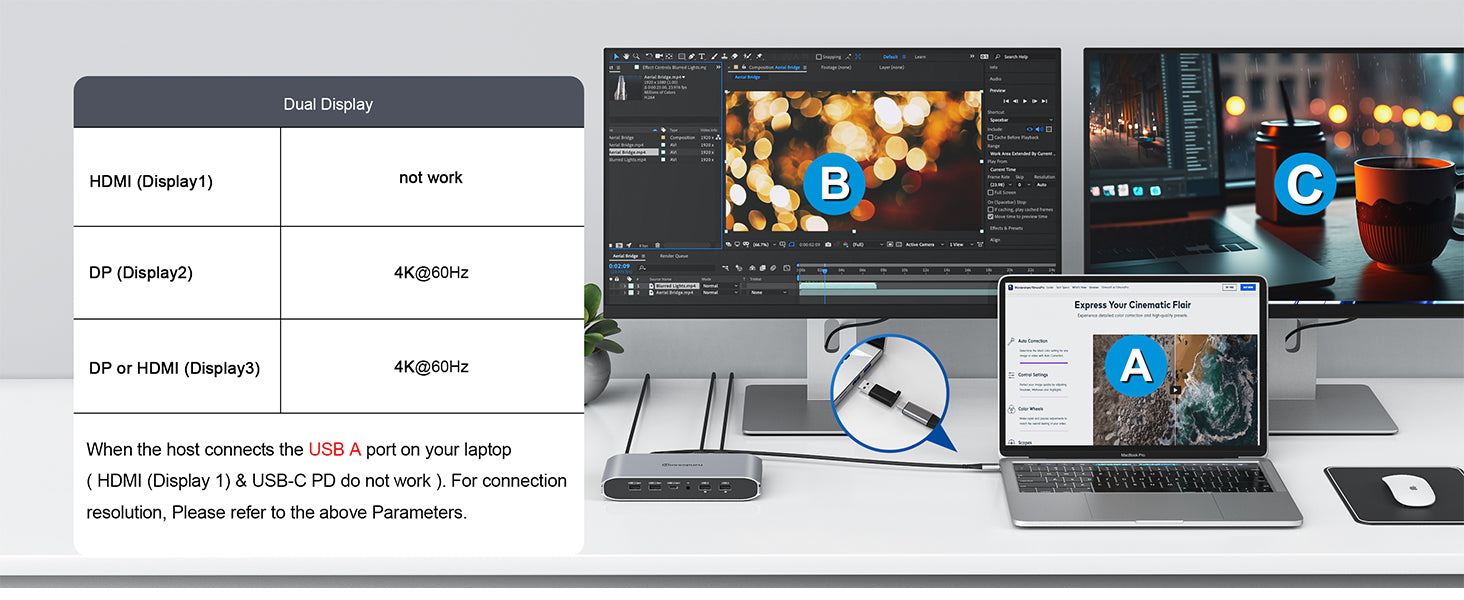The height and width of the screenshot is (600, 1464).
Task: Open the Effects & Presets panel
Action: click(1006, 228)
